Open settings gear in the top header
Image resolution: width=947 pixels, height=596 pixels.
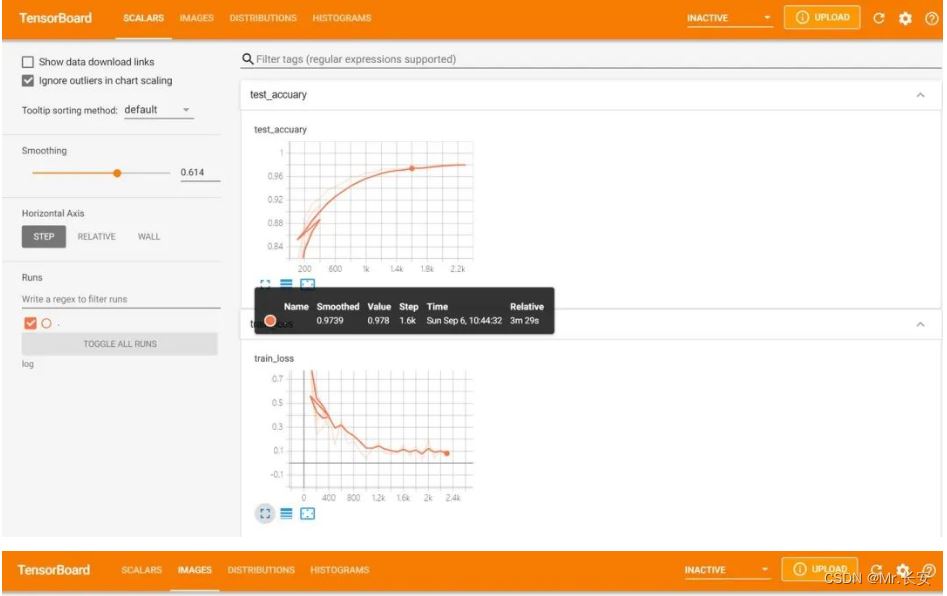pos(905,18)
